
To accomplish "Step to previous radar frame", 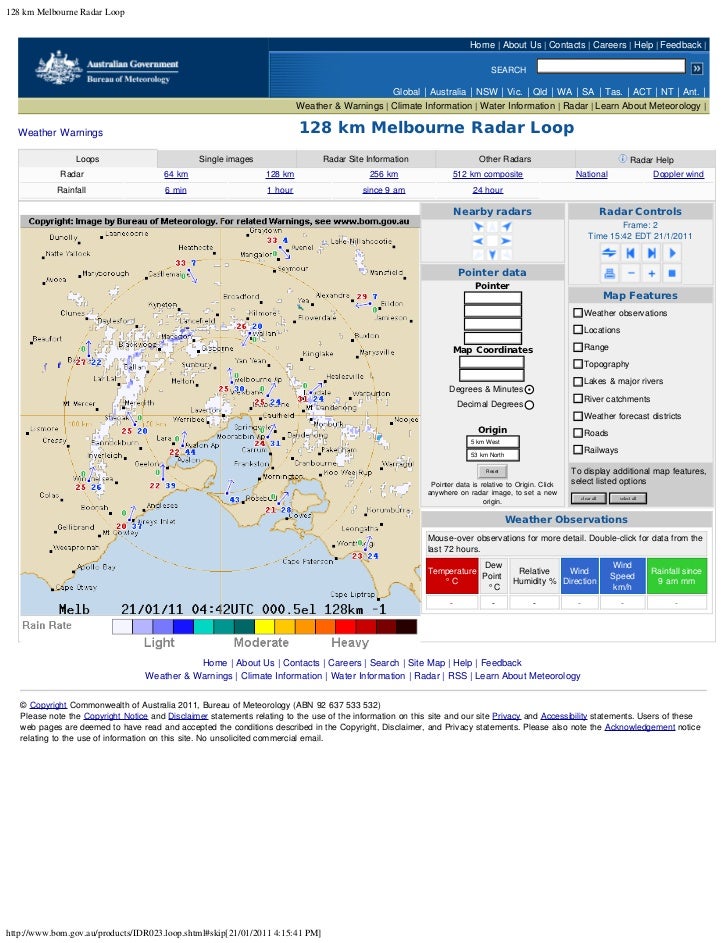I will point(630,253).
